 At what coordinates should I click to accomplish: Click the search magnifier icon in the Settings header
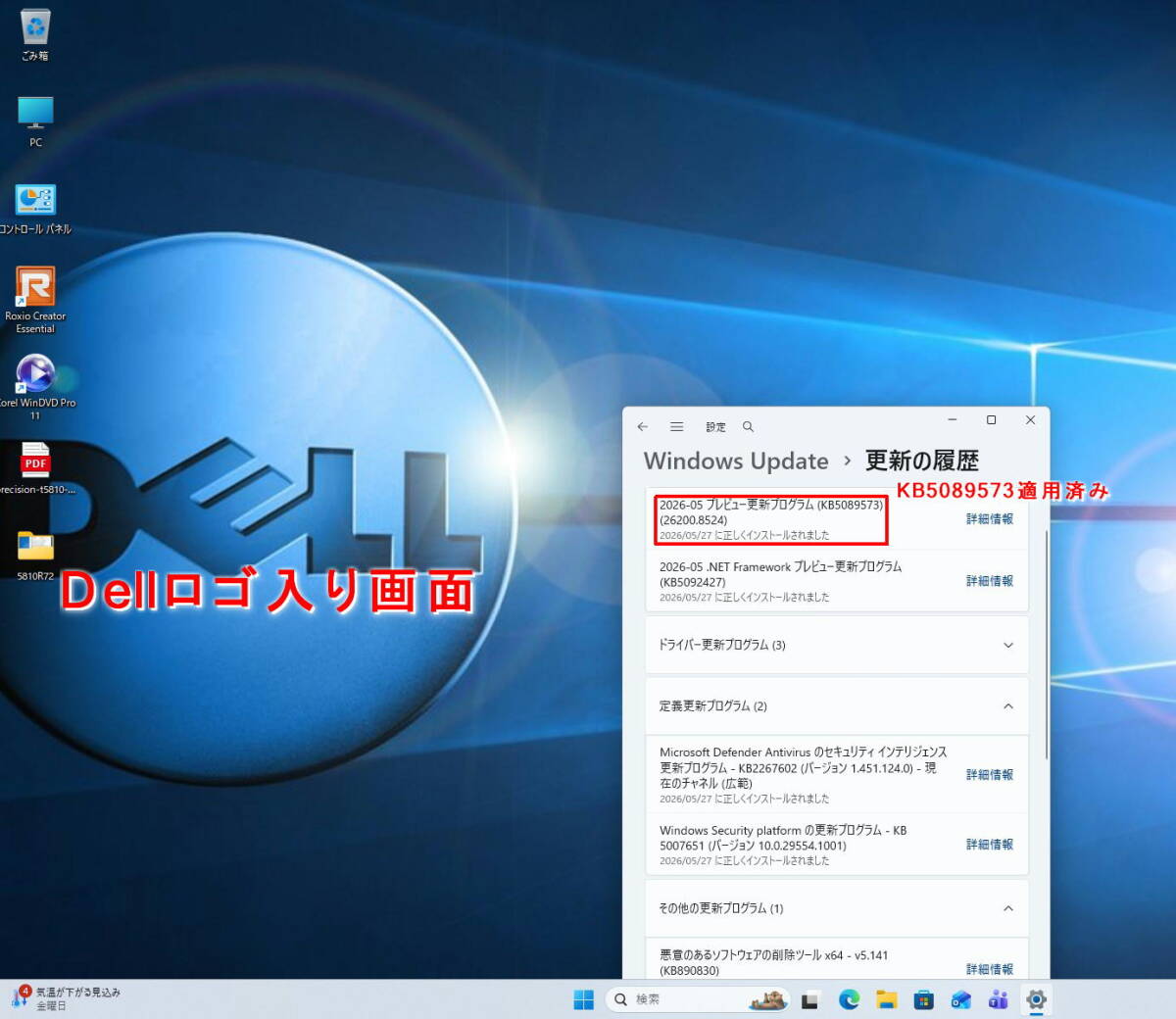pos(748,426)
